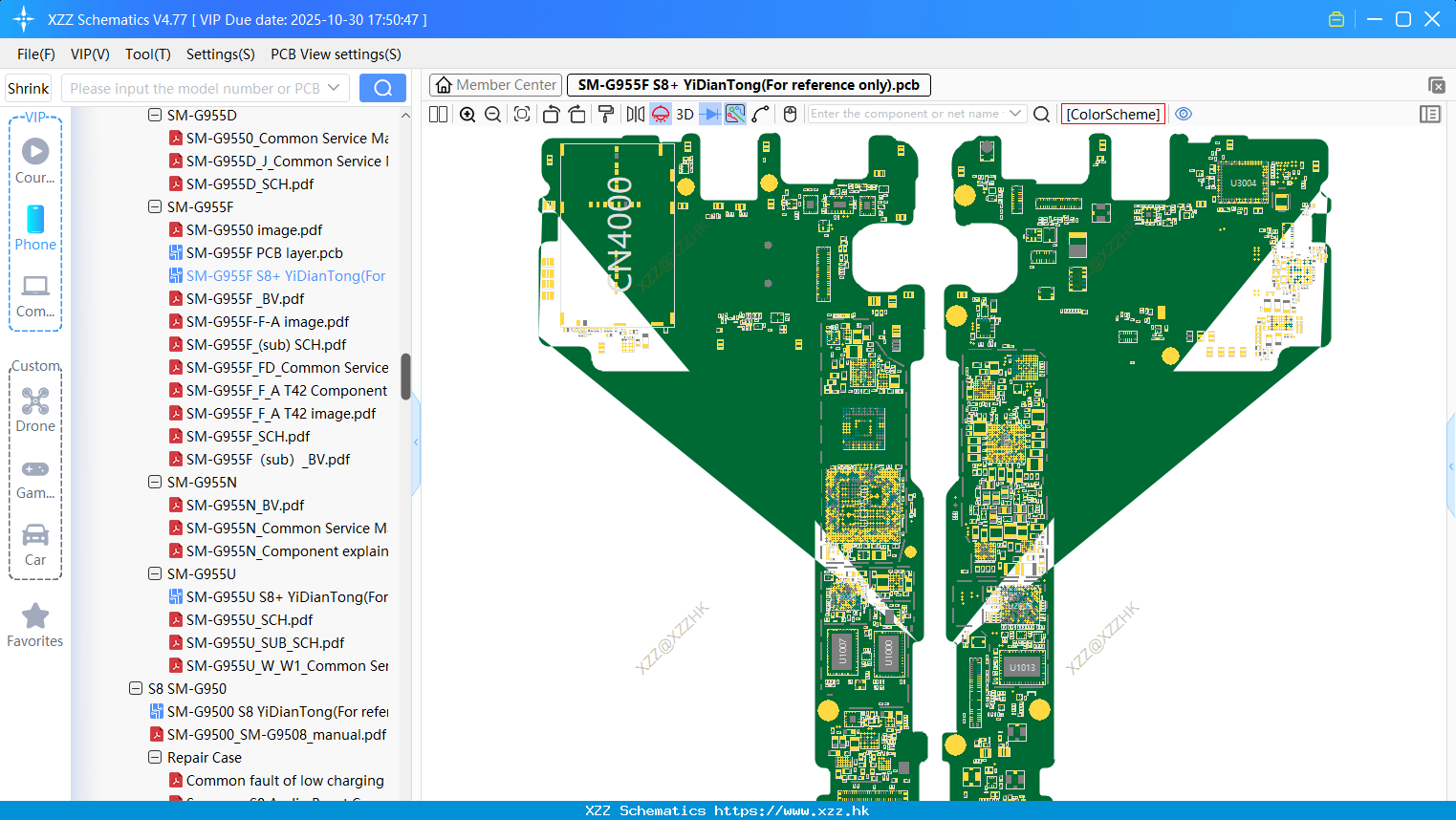Screen dimensions: 1456x820
Task: Open the Course sidebar item
Action: [x=35, y=161]
